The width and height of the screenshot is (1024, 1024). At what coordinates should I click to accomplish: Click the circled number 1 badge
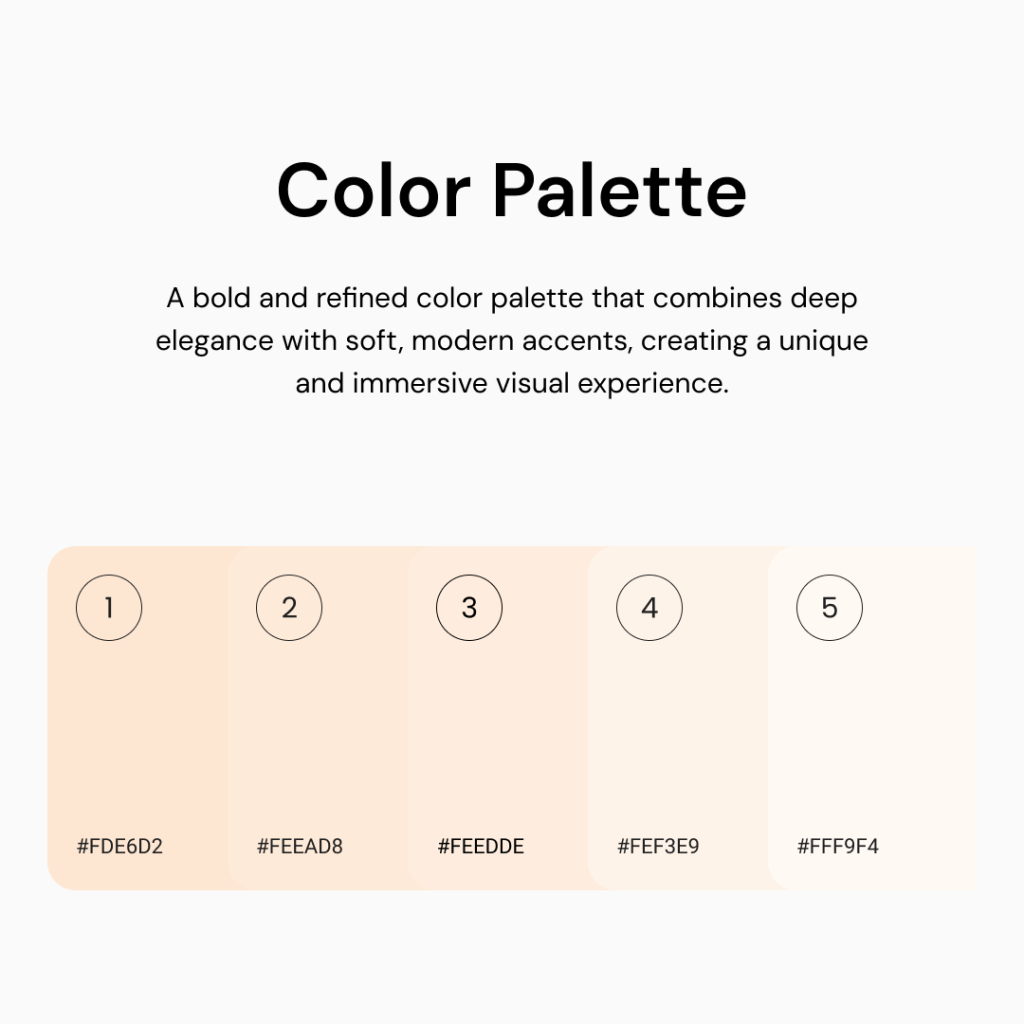pyautogui.click(x=109, y=607)
